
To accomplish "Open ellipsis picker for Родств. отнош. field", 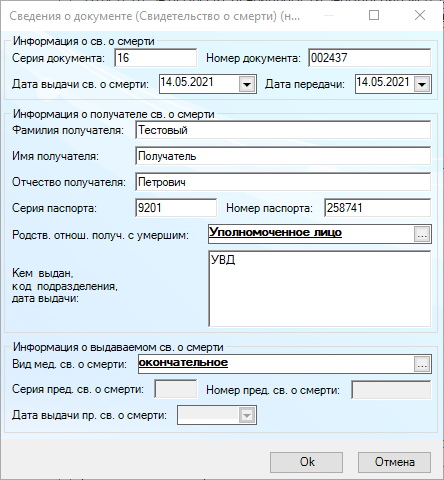I will click(x=422, y=235).
